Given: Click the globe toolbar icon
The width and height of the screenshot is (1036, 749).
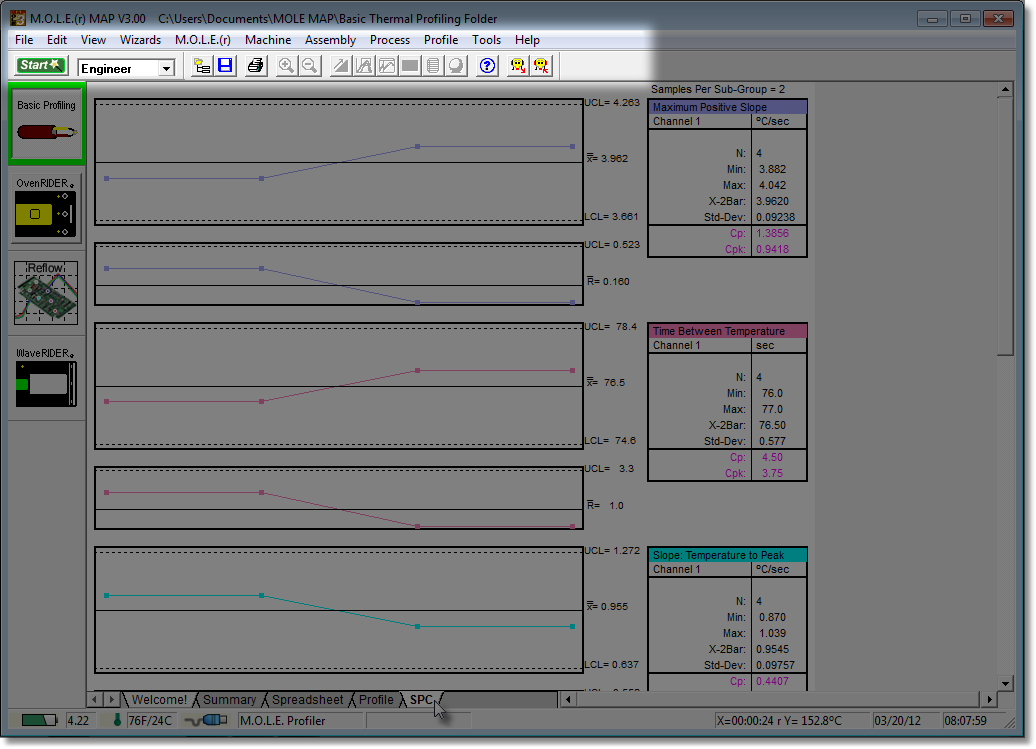Looking at the screenshot, I should 456,66.
